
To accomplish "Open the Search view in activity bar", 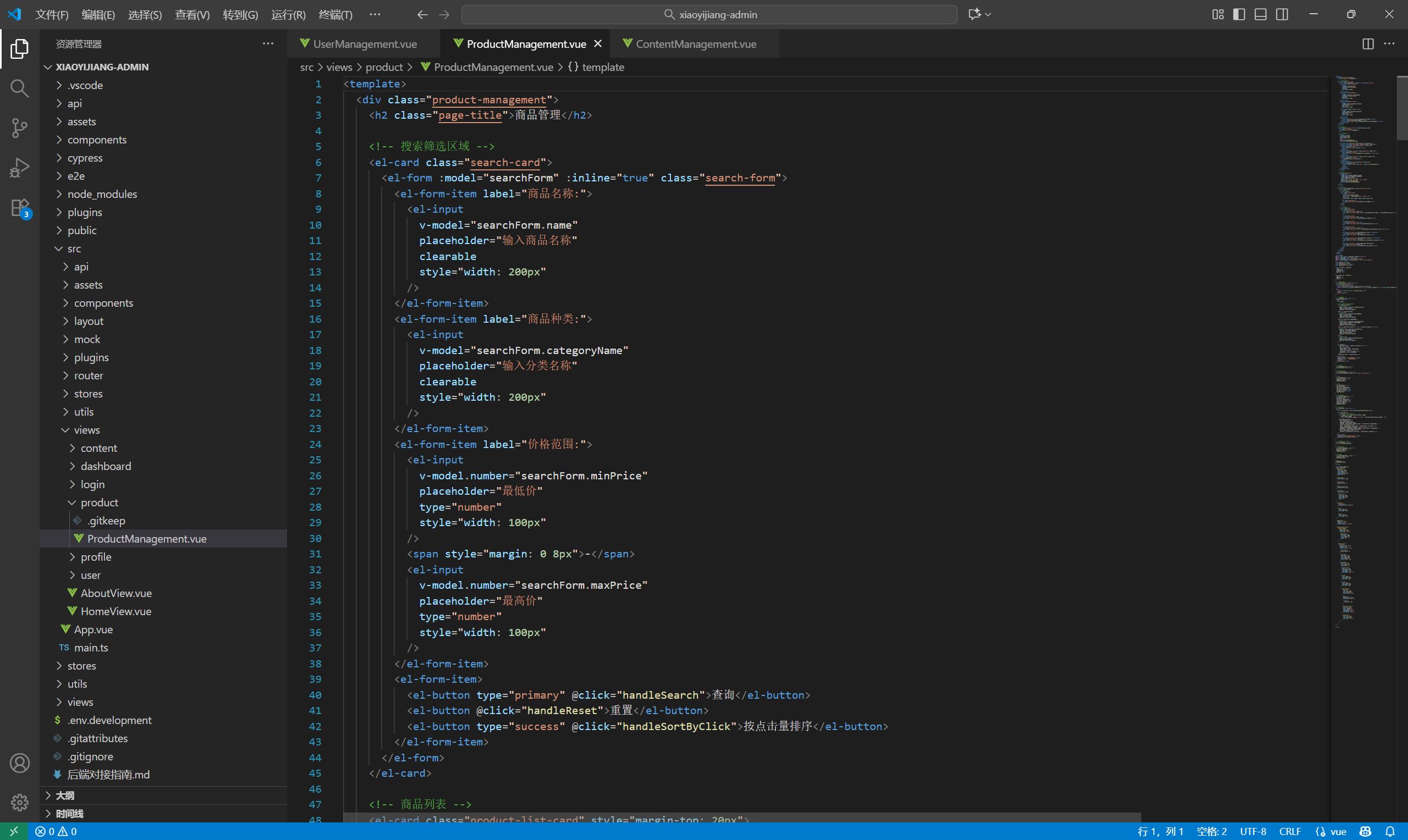I will [19, 89].
